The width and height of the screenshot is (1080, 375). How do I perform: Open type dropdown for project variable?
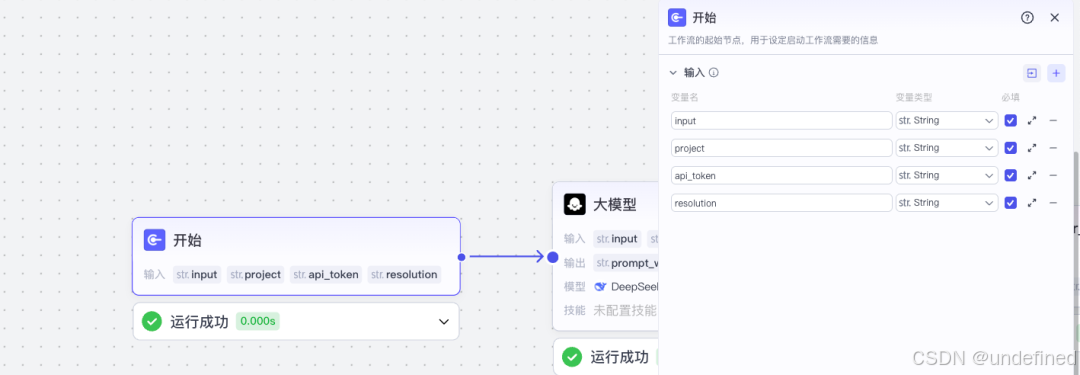[x=946, y=148]
